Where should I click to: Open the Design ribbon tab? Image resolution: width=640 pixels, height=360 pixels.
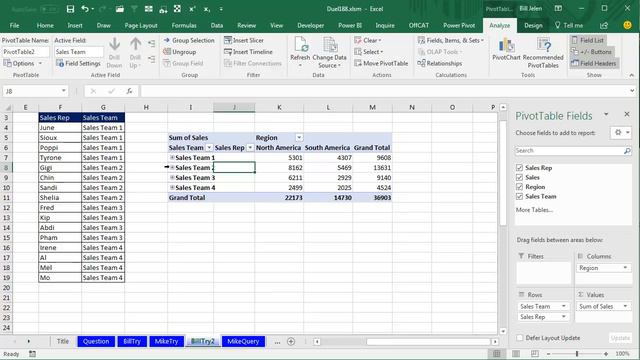coord(533,25)
